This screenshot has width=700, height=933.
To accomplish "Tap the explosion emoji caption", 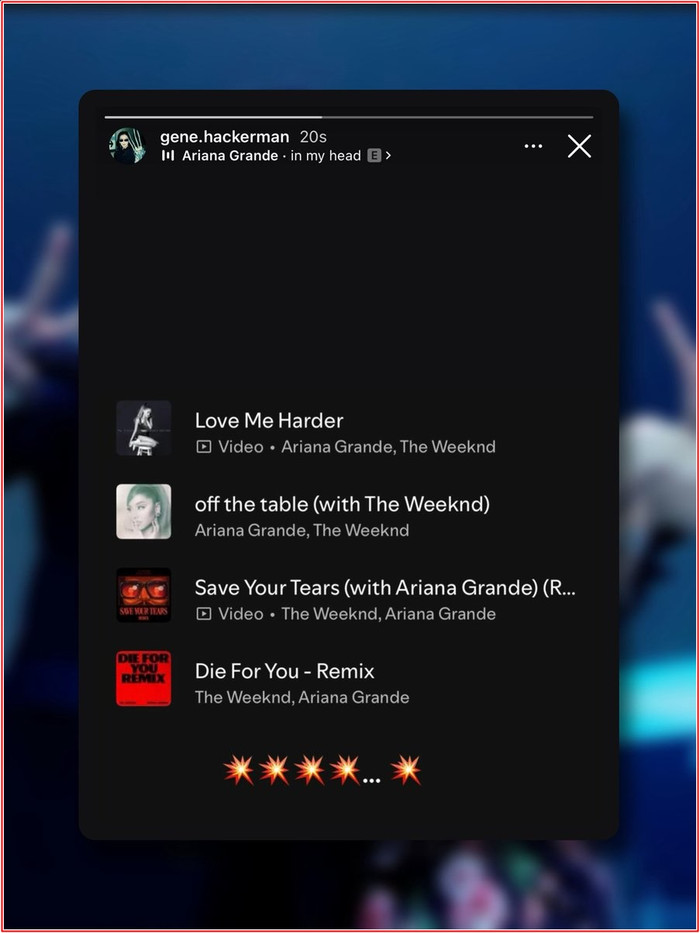I will (322, 771).
